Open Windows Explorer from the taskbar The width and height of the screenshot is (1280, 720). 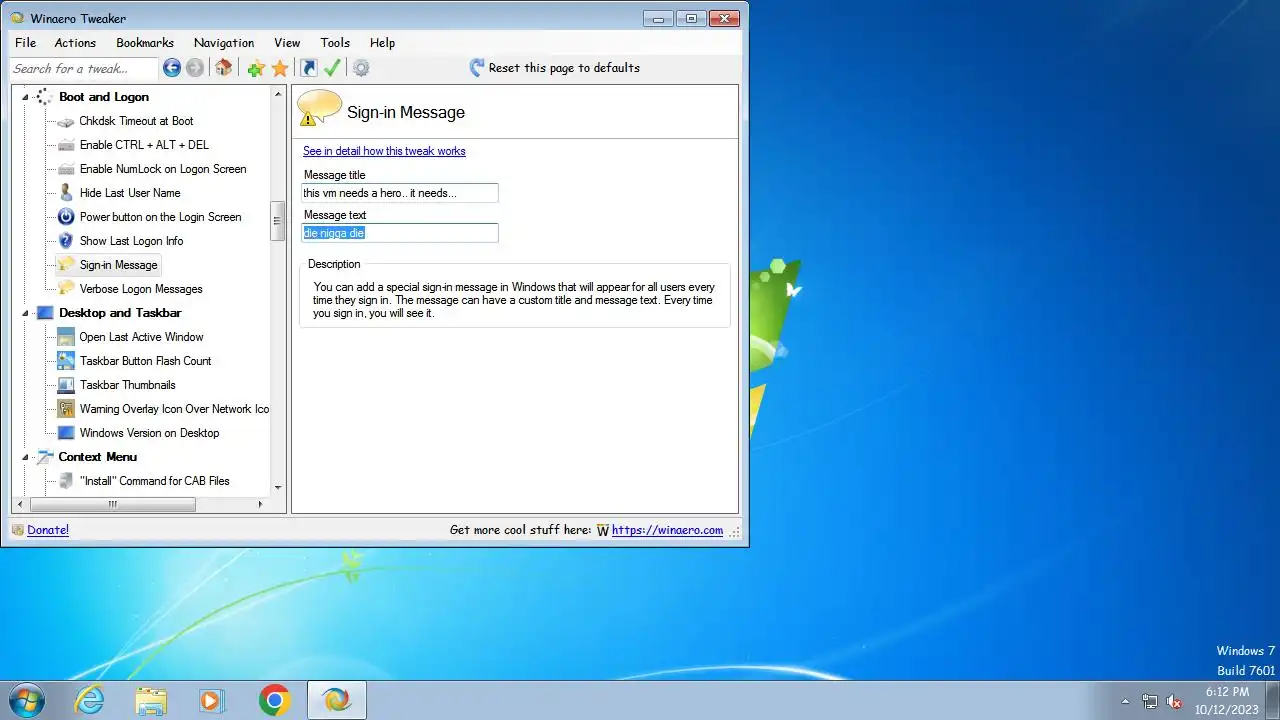pyautogui.click(x=151, y=700)
